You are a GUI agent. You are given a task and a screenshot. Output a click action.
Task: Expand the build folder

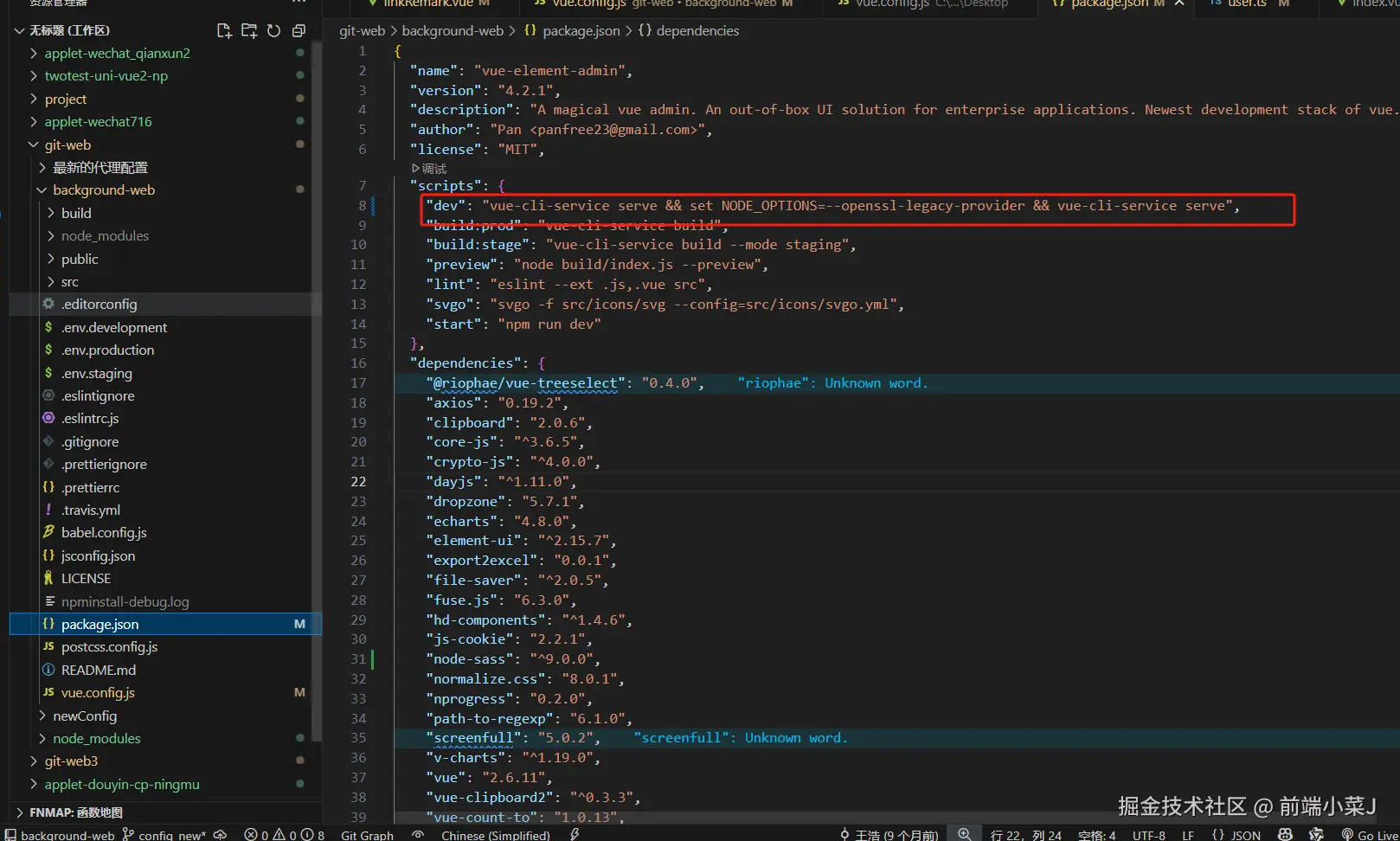[x=76, y=213]
